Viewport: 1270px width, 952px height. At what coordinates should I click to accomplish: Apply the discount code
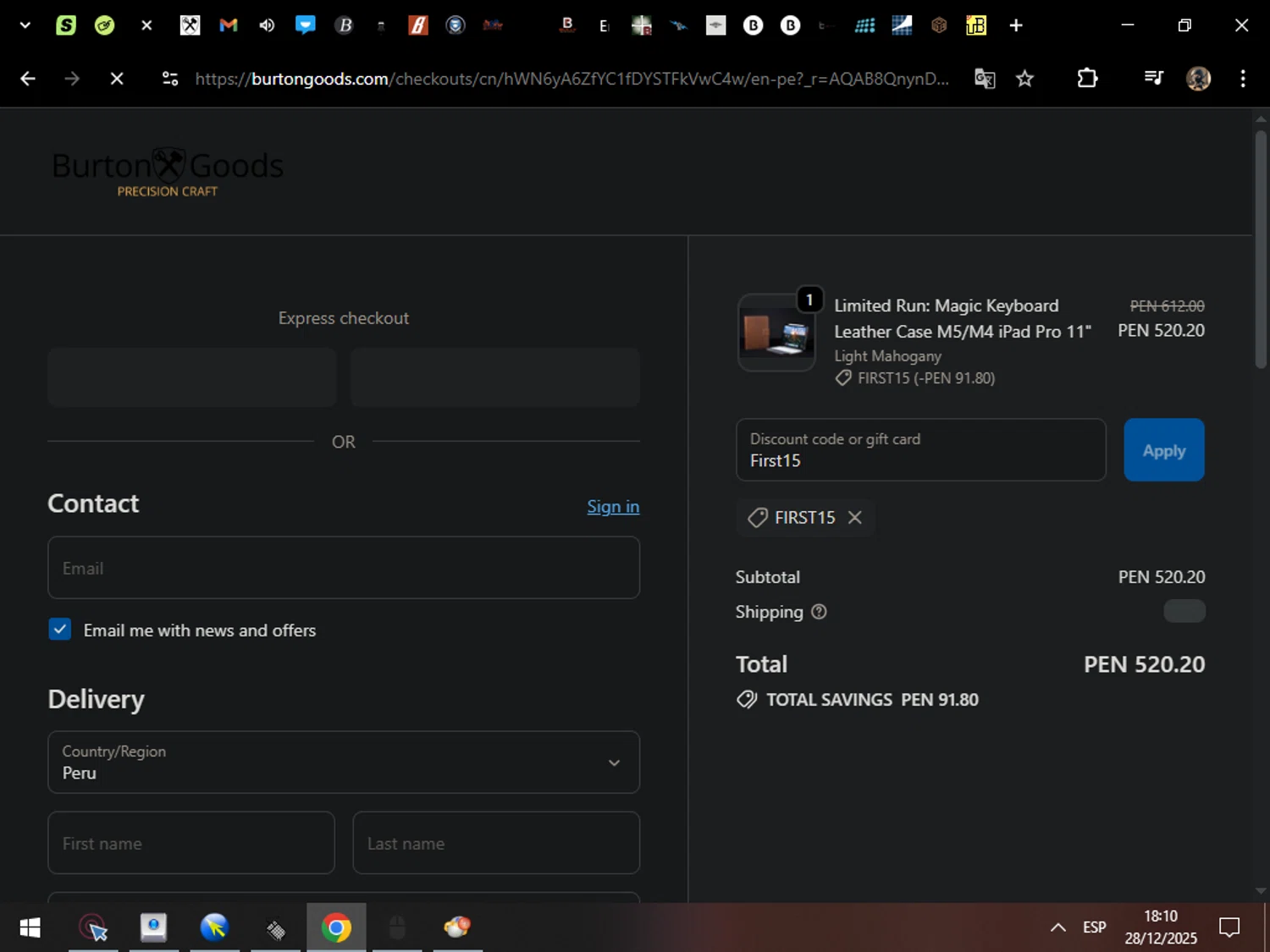[1164, 450]
